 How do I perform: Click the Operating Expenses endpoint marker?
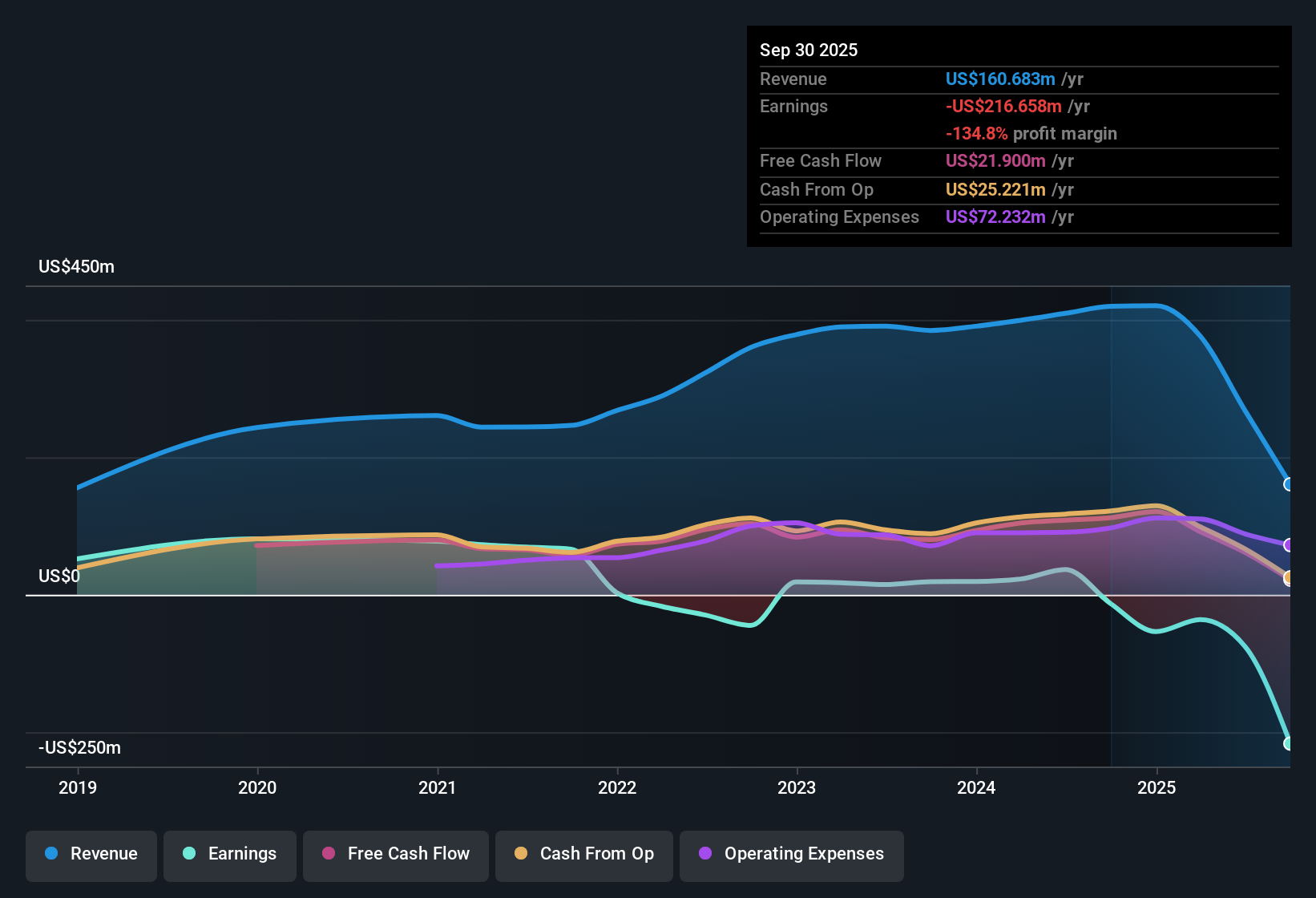tap(1289, 546)
